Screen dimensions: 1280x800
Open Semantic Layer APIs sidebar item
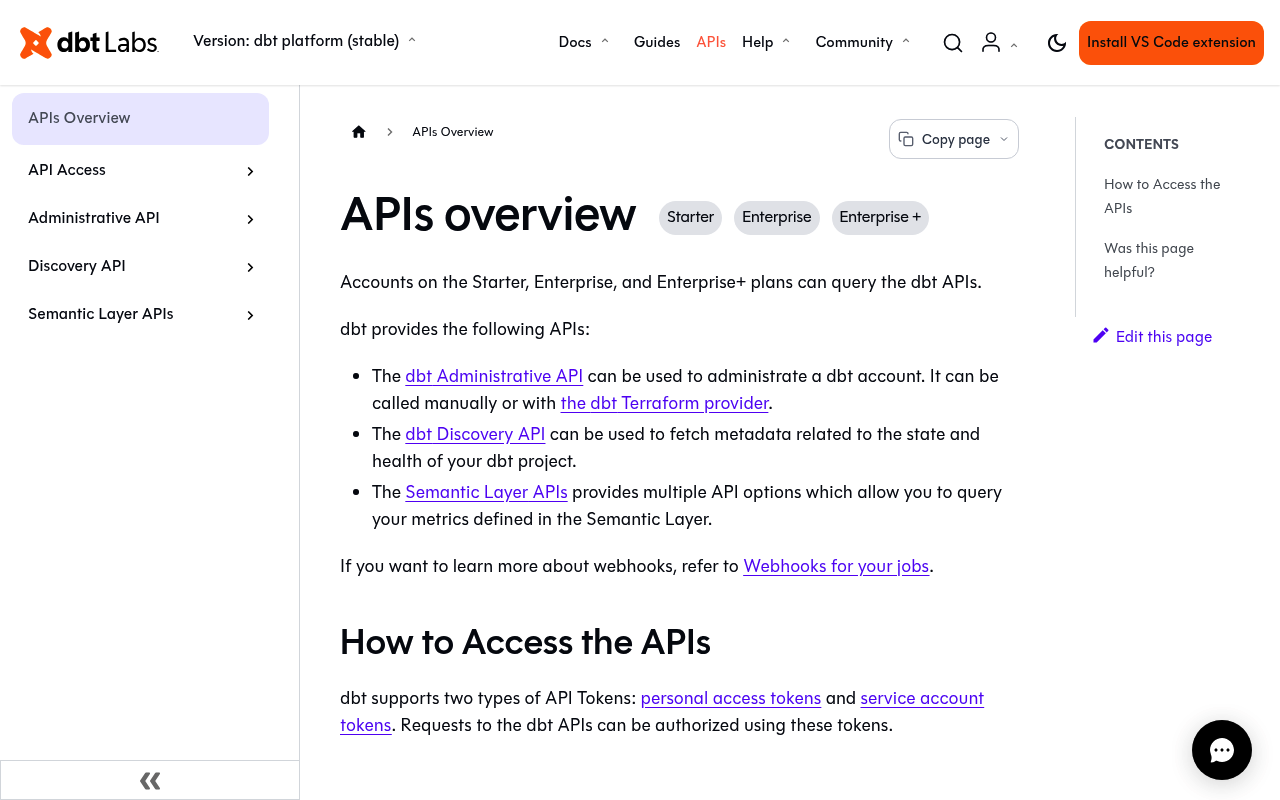click(x=101, y=314)
